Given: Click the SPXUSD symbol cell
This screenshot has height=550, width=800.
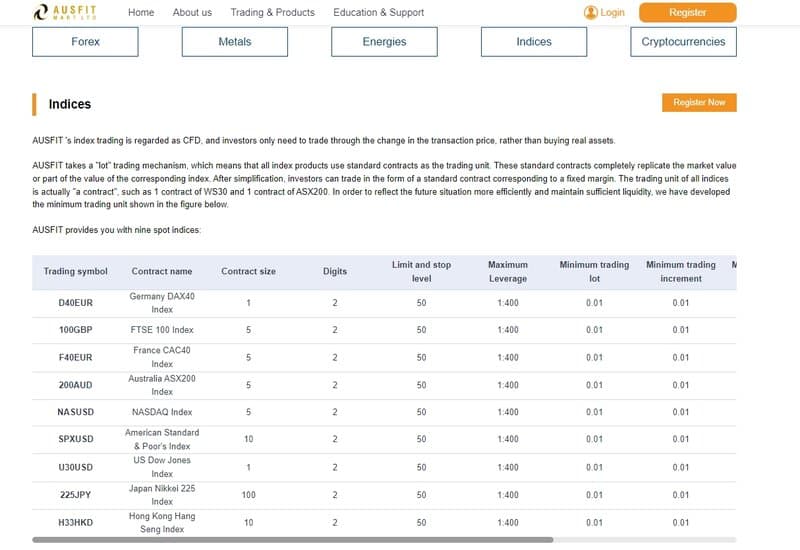Looking at the screenshot, I should (x=76, y=439).
